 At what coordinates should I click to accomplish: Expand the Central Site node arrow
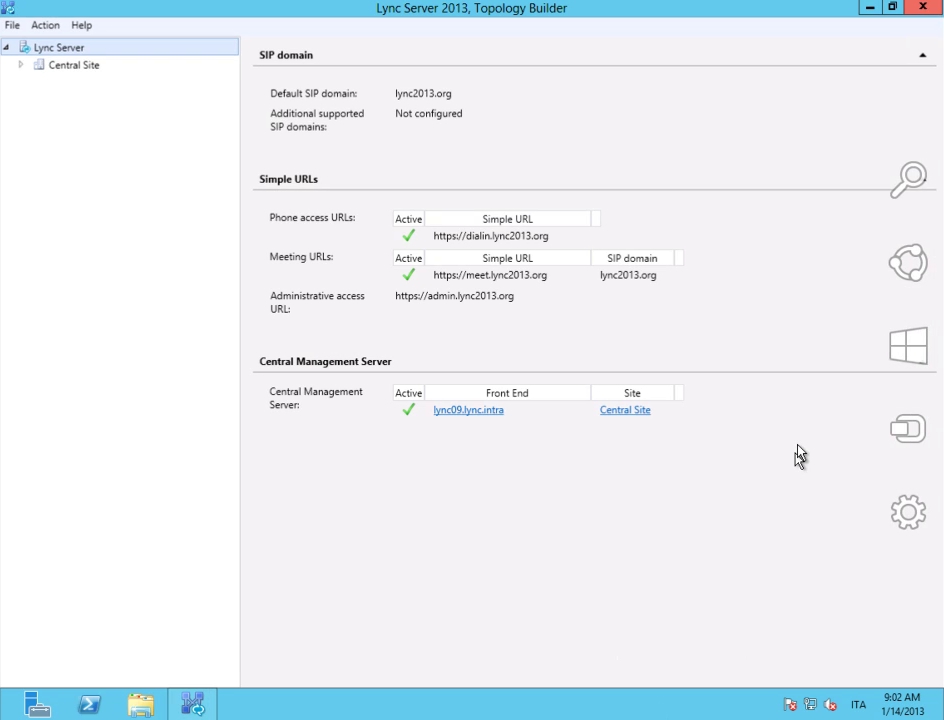20,64
